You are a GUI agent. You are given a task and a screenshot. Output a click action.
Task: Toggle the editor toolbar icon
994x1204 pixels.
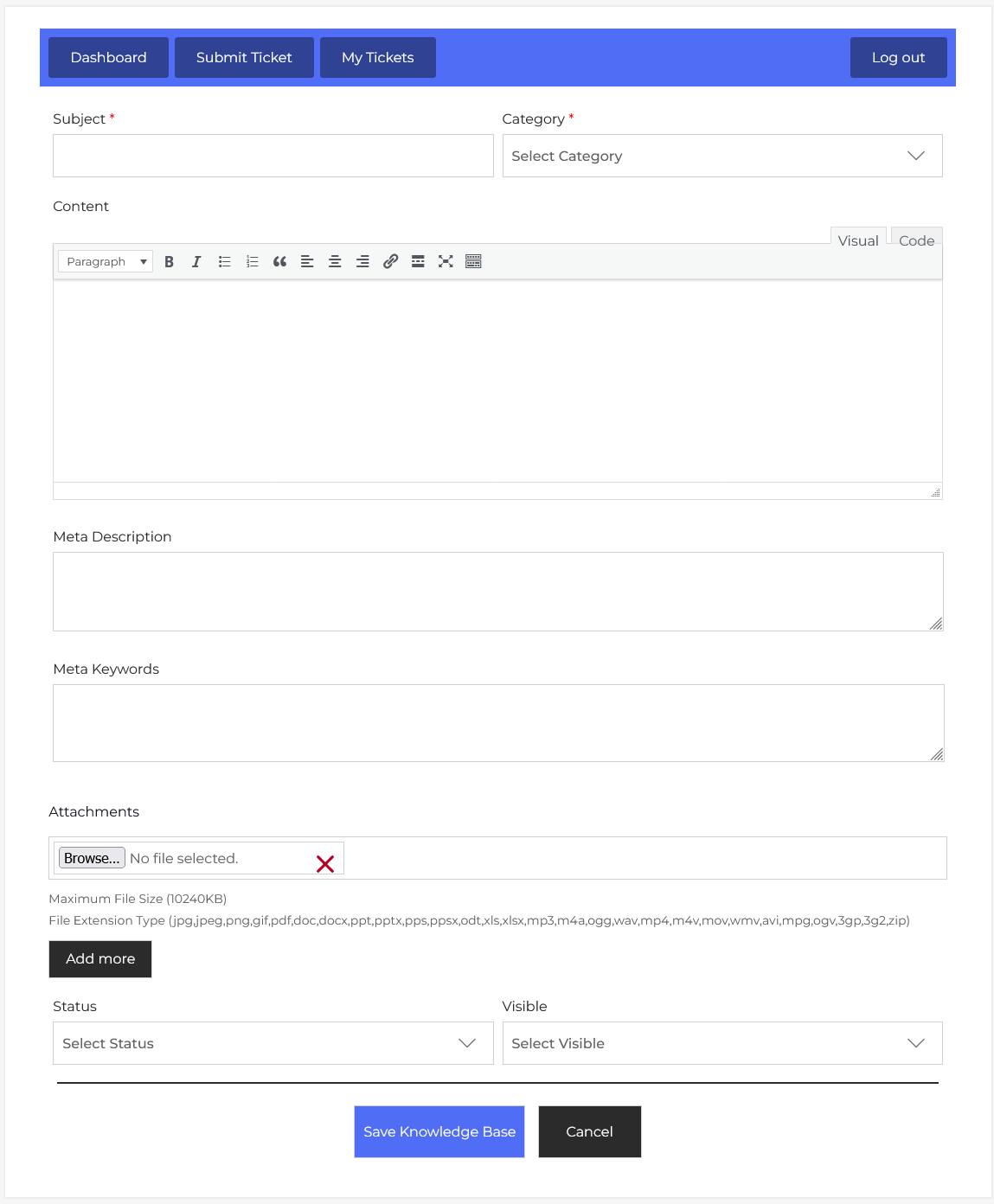pyautogui.click(x=473, y=262)
